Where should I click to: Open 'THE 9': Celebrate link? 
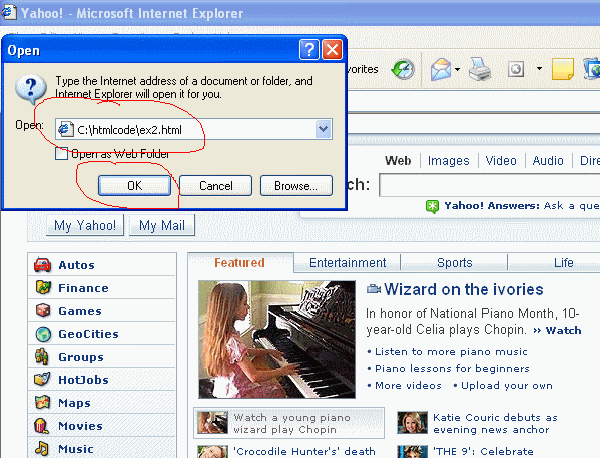484,451
